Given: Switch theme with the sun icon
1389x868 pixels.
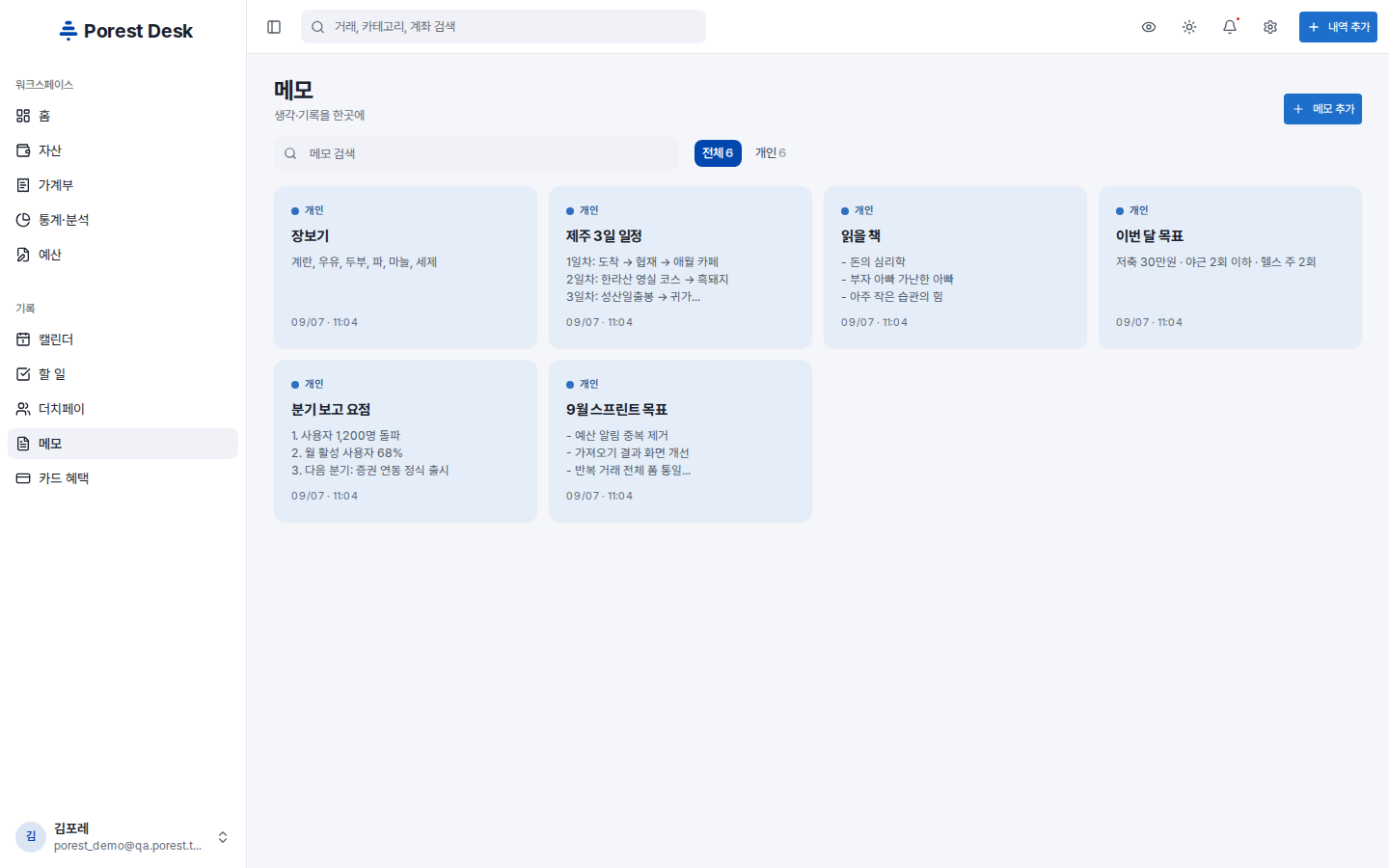Looking at the screenshot, I should point(1189,27).
